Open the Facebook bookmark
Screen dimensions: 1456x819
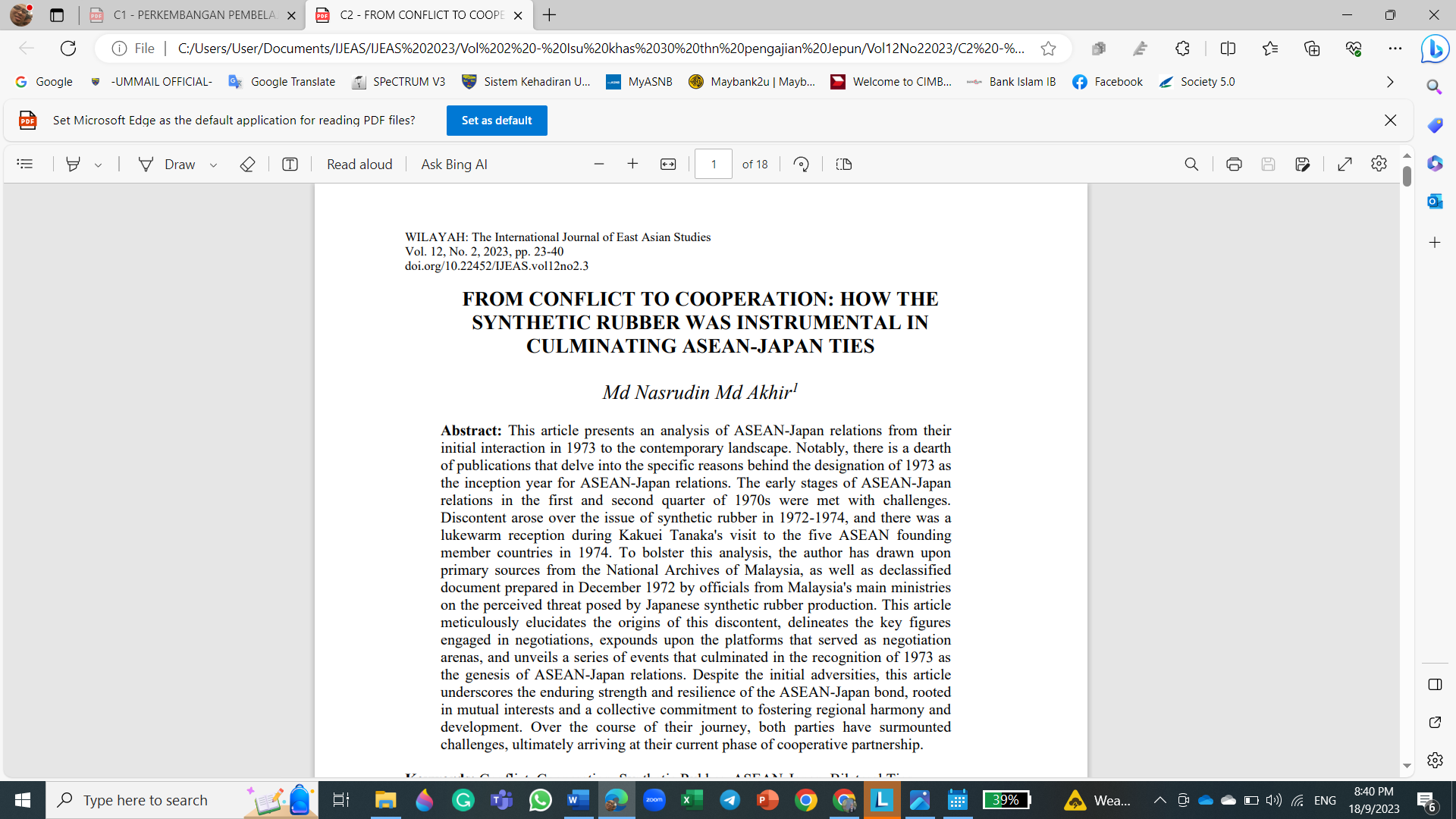(x=1107, y=82)
